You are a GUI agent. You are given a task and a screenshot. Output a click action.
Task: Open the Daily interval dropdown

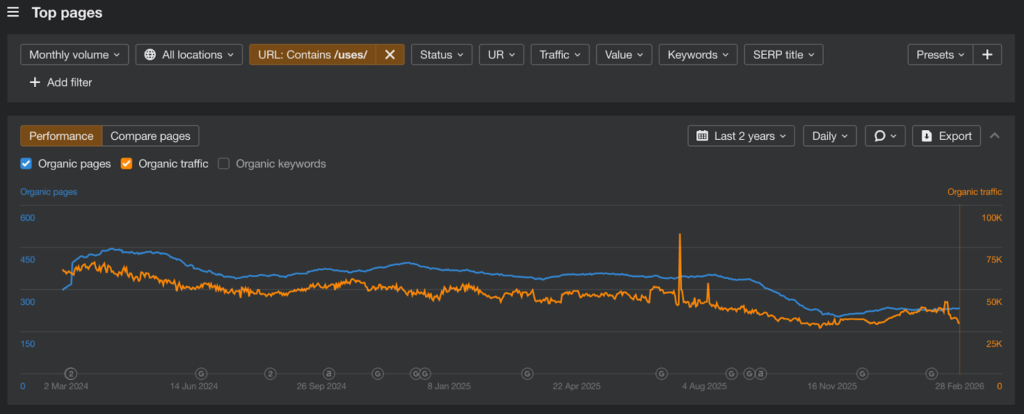829,136
